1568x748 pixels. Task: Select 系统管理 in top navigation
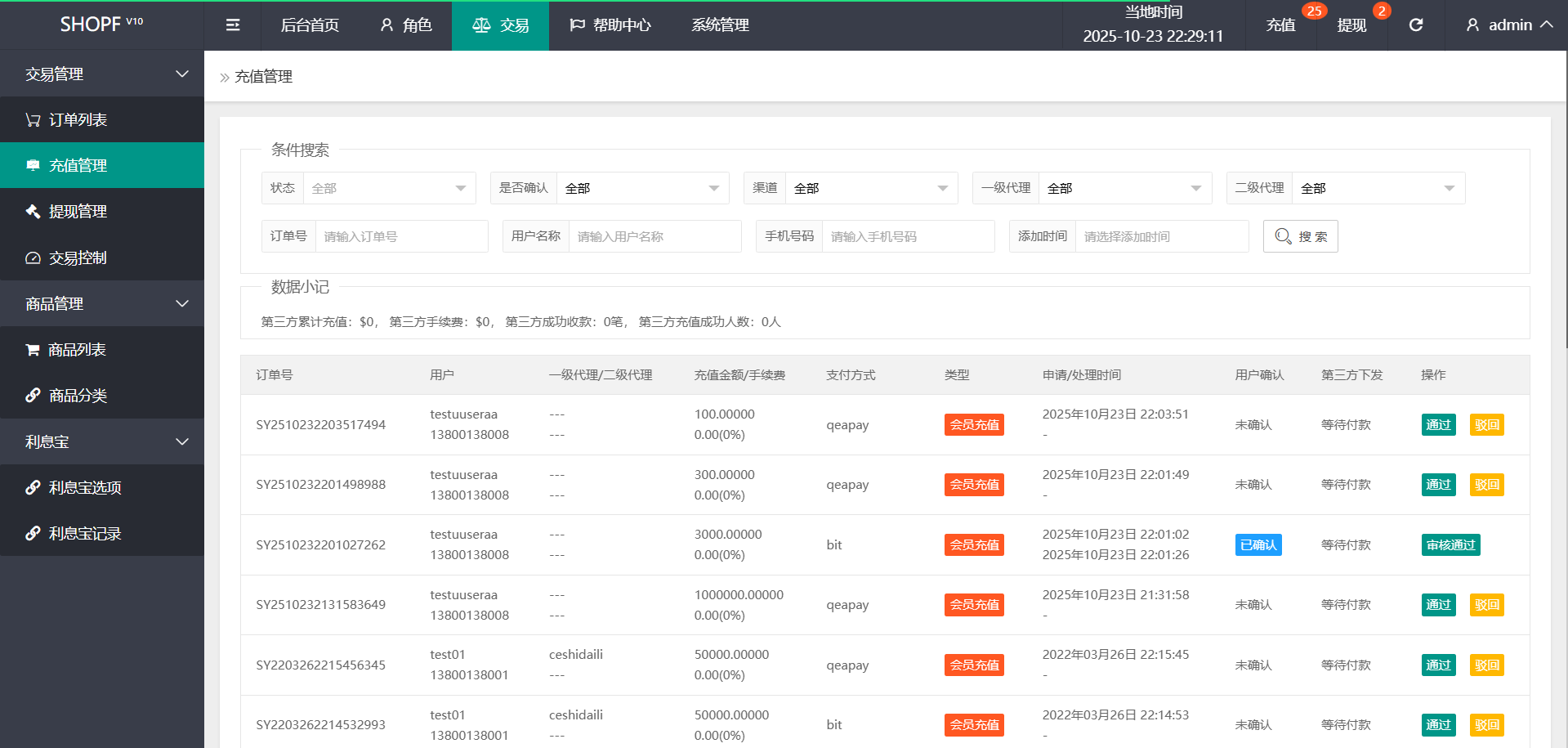pos(720,25)
